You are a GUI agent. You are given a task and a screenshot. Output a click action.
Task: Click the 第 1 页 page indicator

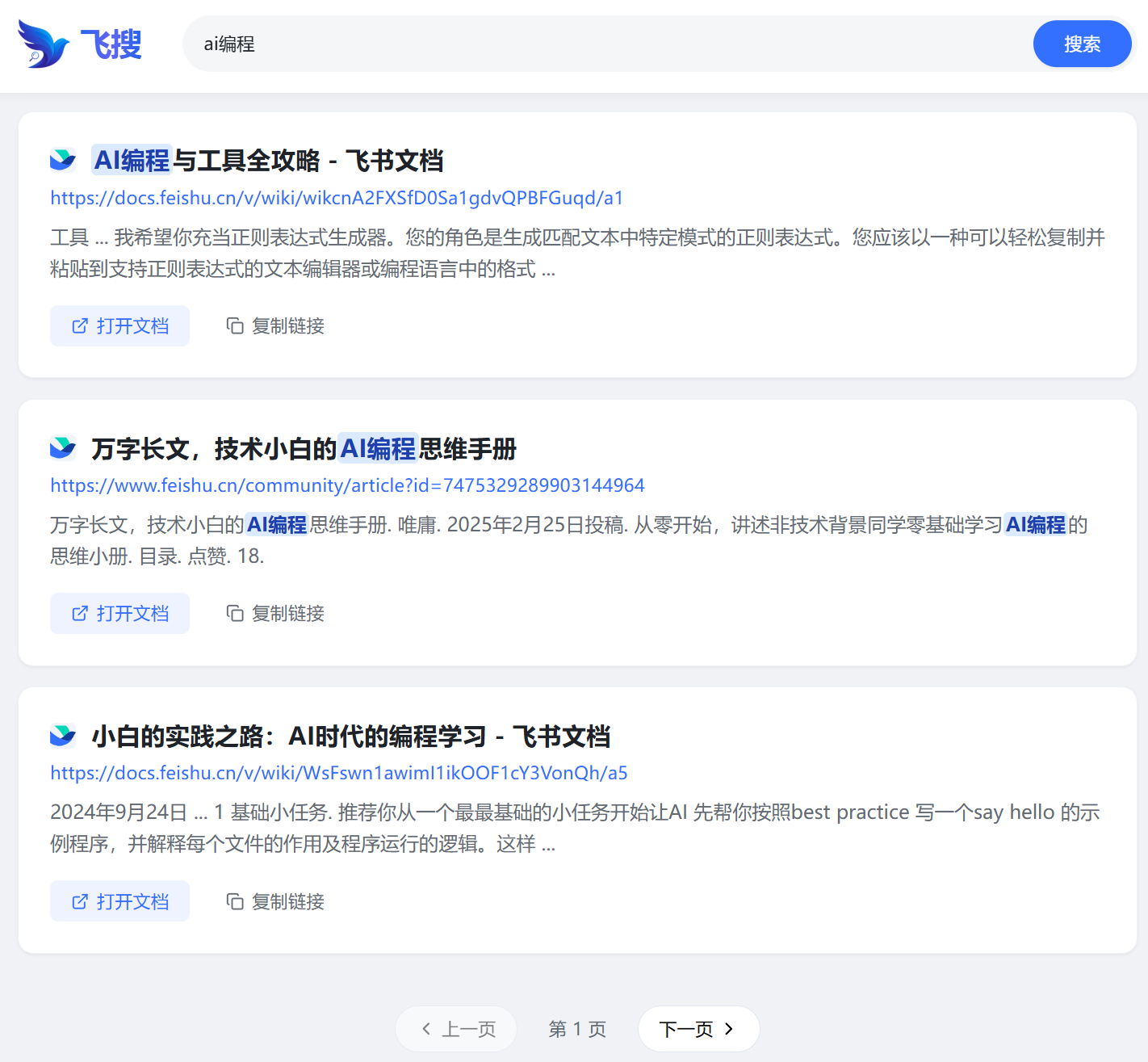(577, 1029)
